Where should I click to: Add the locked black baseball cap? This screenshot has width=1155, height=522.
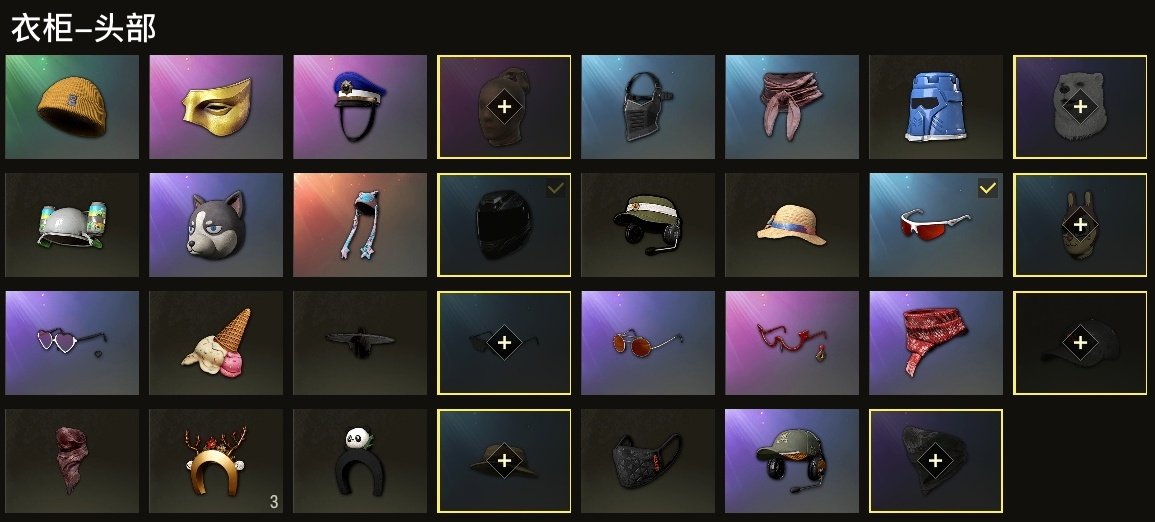coord(1080,343)
